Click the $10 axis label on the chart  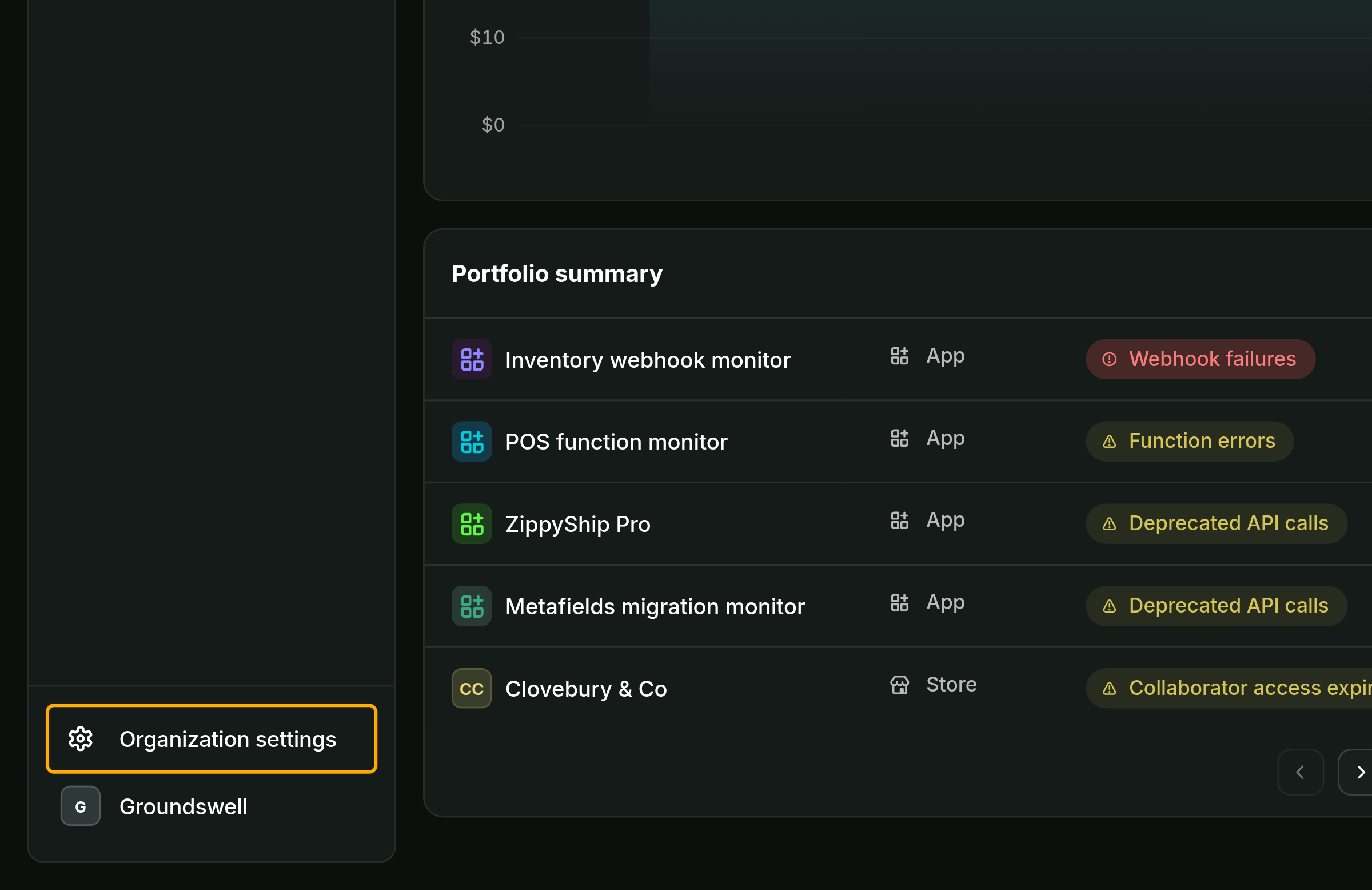pos(487,38)
